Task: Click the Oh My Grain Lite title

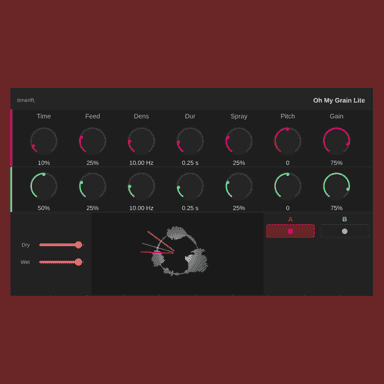Action: pyautogui.click(x=339, y=100)
